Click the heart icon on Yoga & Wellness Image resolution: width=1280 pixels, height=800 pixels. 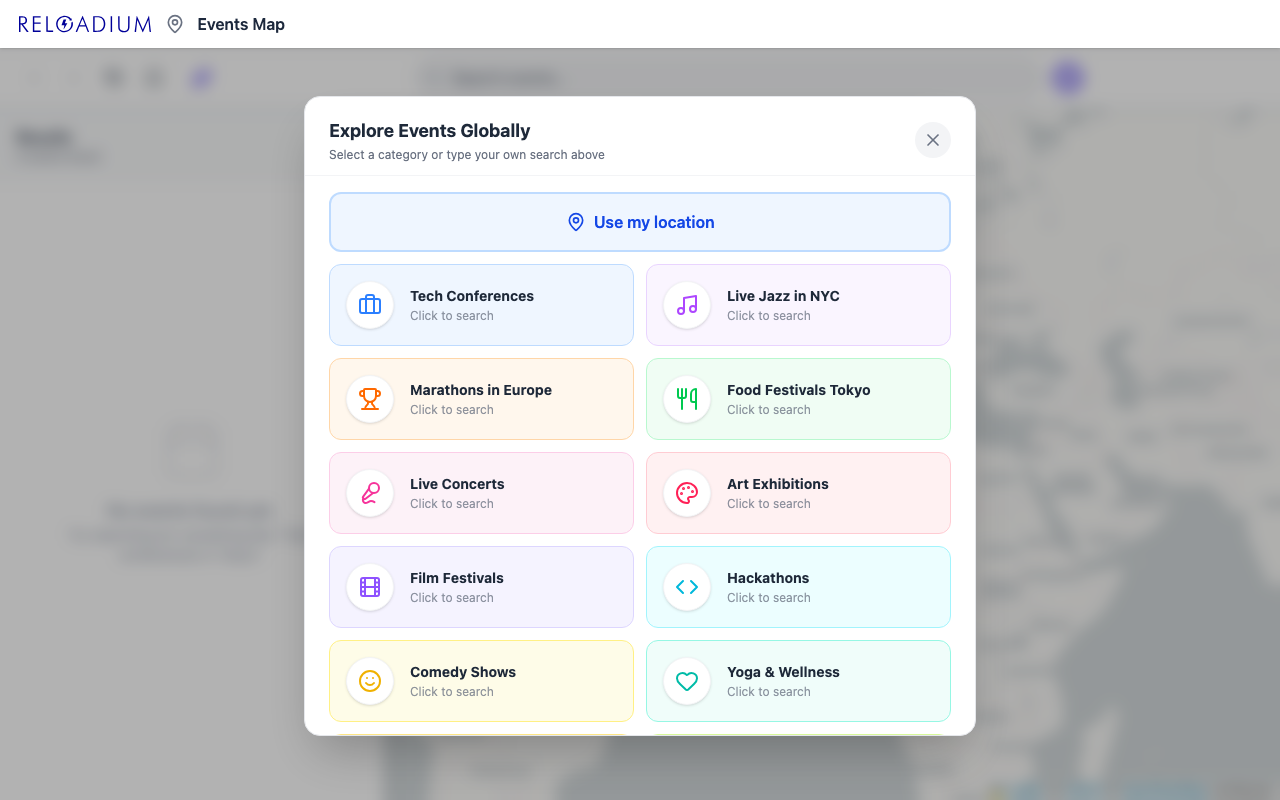tap(686, 680)
